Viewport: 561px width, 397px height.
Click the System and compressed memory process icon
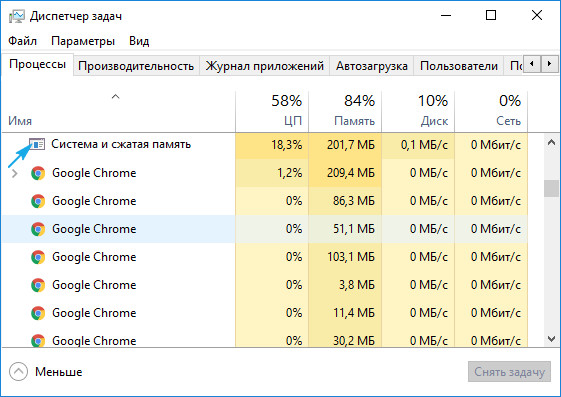pyautogui.click(x=37, y=144)
